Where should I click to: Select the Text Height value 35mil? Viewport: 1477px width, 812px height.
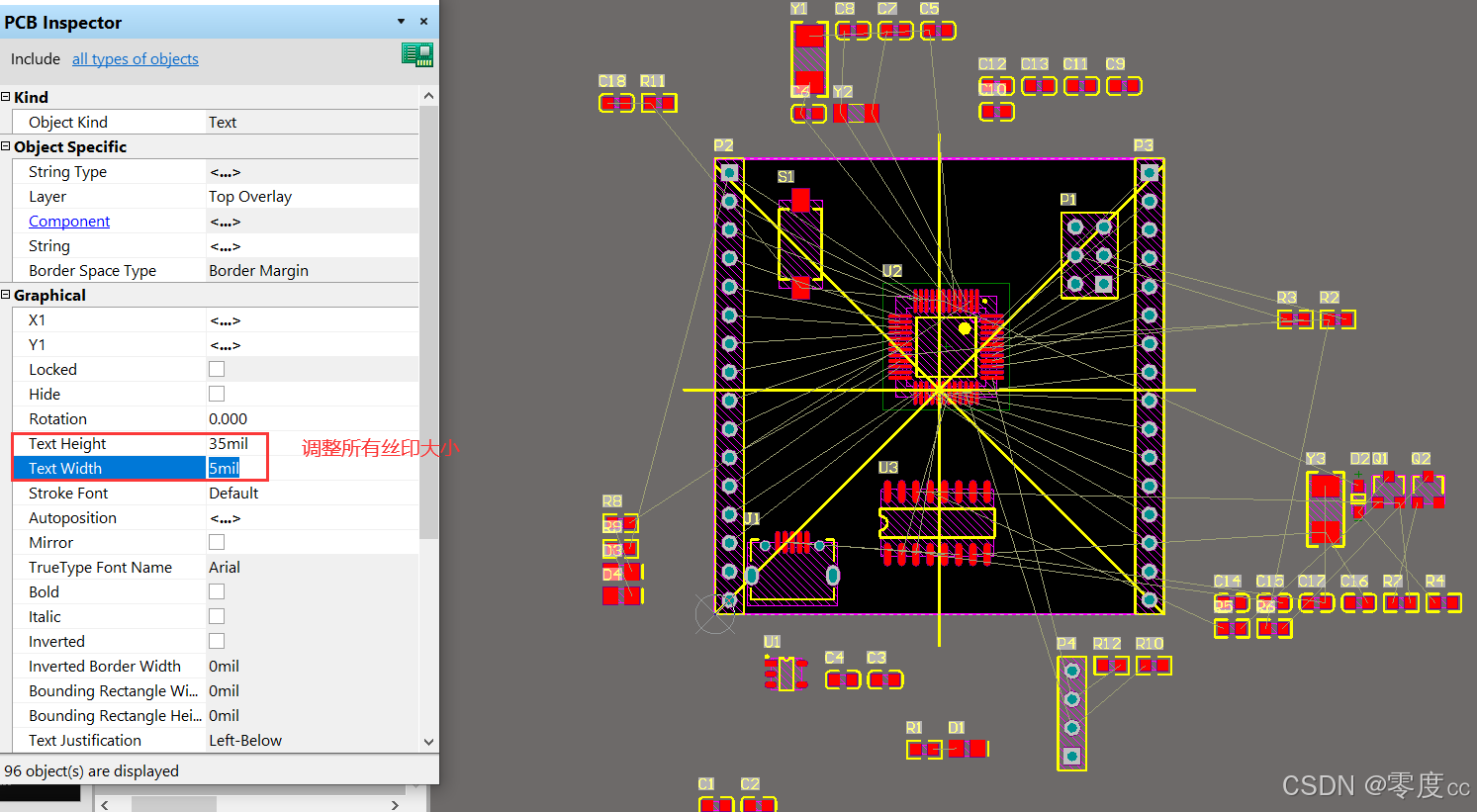pos(229,444)
